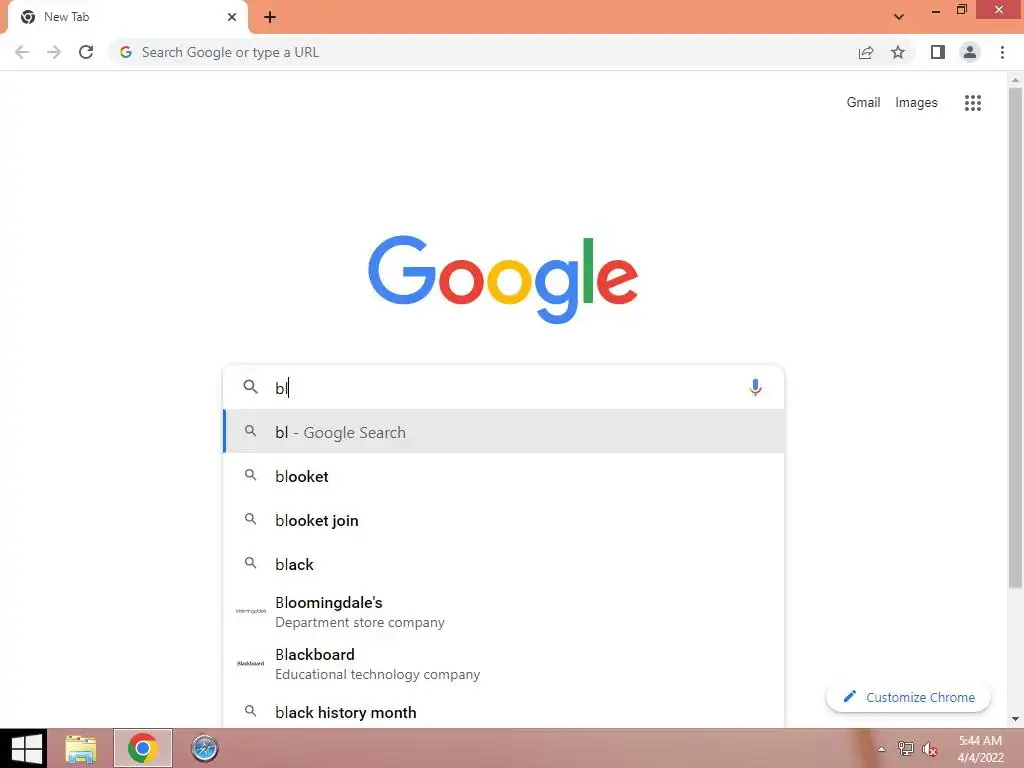Click the Bloomingdale's logo thumbnail

pos(251,611)
